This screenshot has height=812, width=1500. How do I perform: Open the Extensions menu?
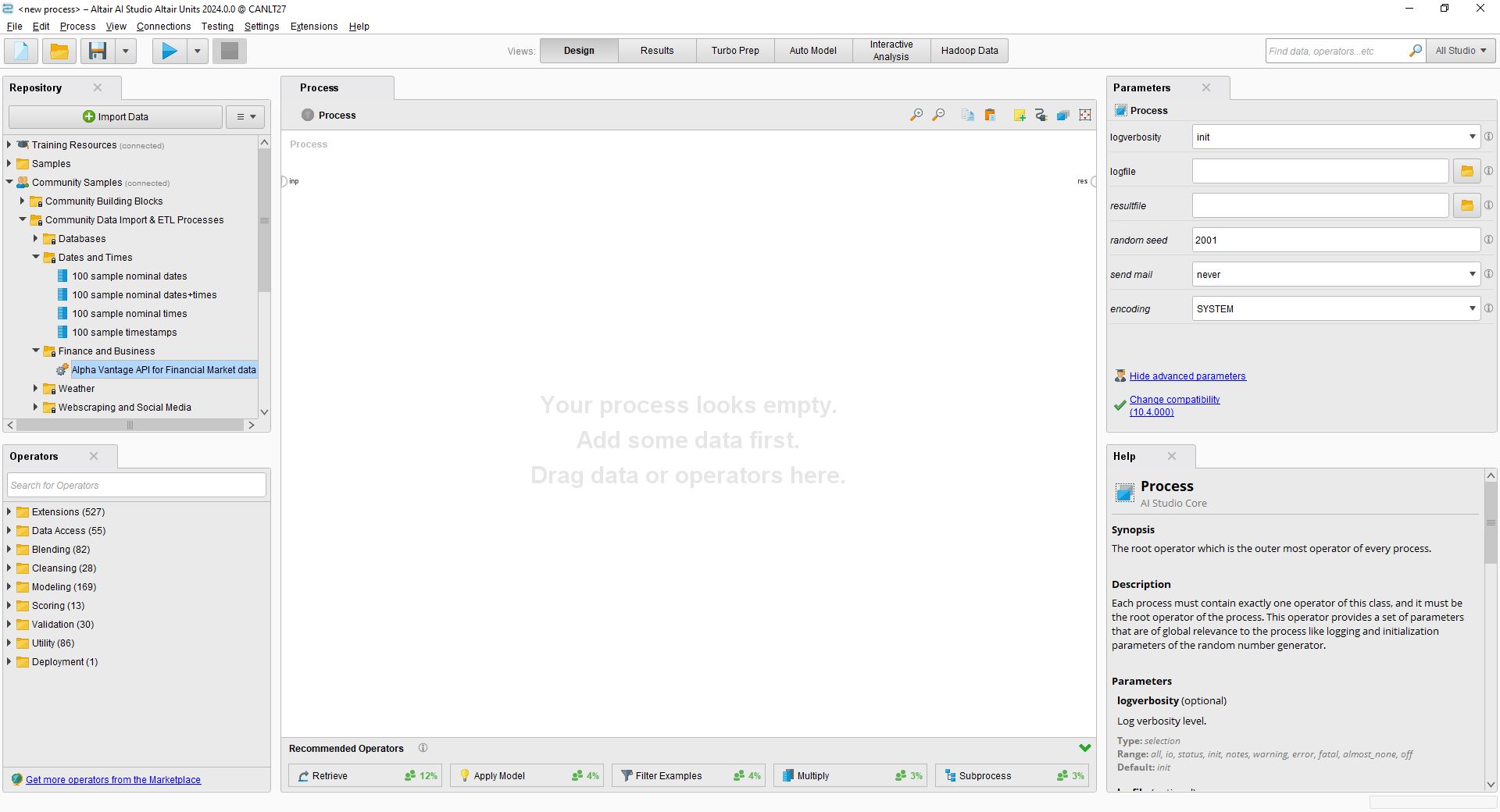(313, 27)
